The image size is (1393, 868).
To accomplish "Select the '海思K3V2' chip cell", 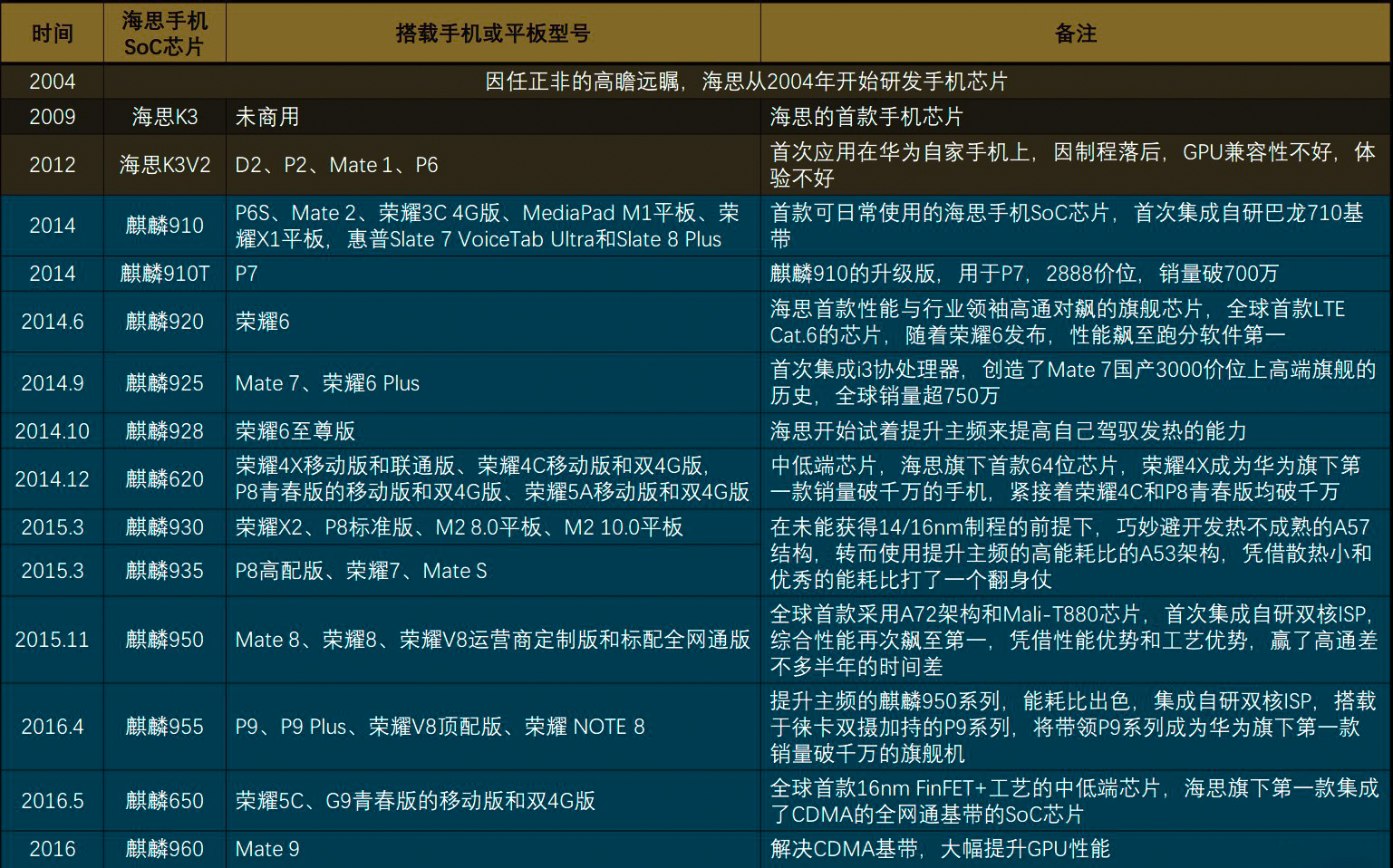I will 164,165.
